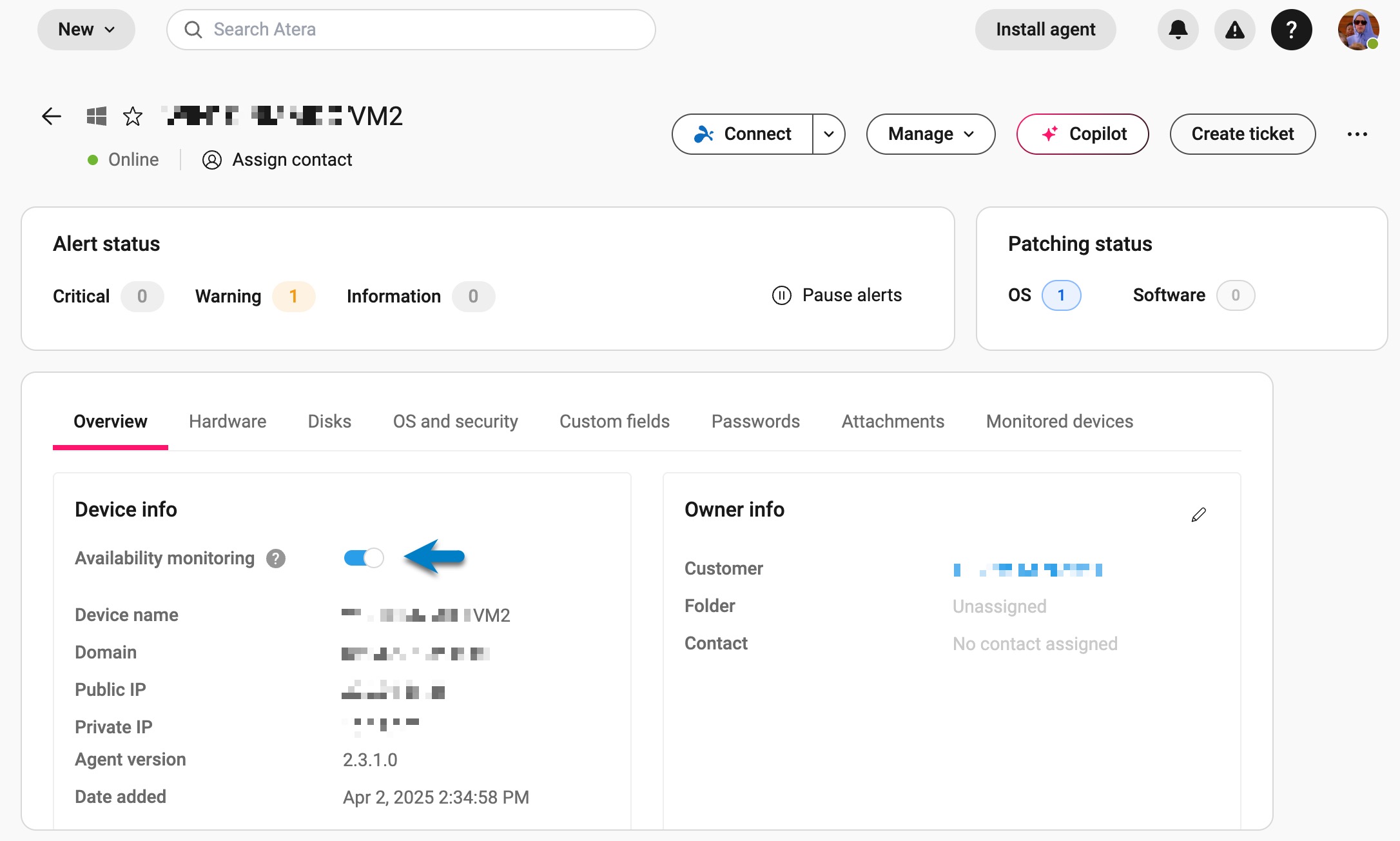Launch Copilot
The width and height of the screenshot is (1400, 841).
[x=1083, y=134]
